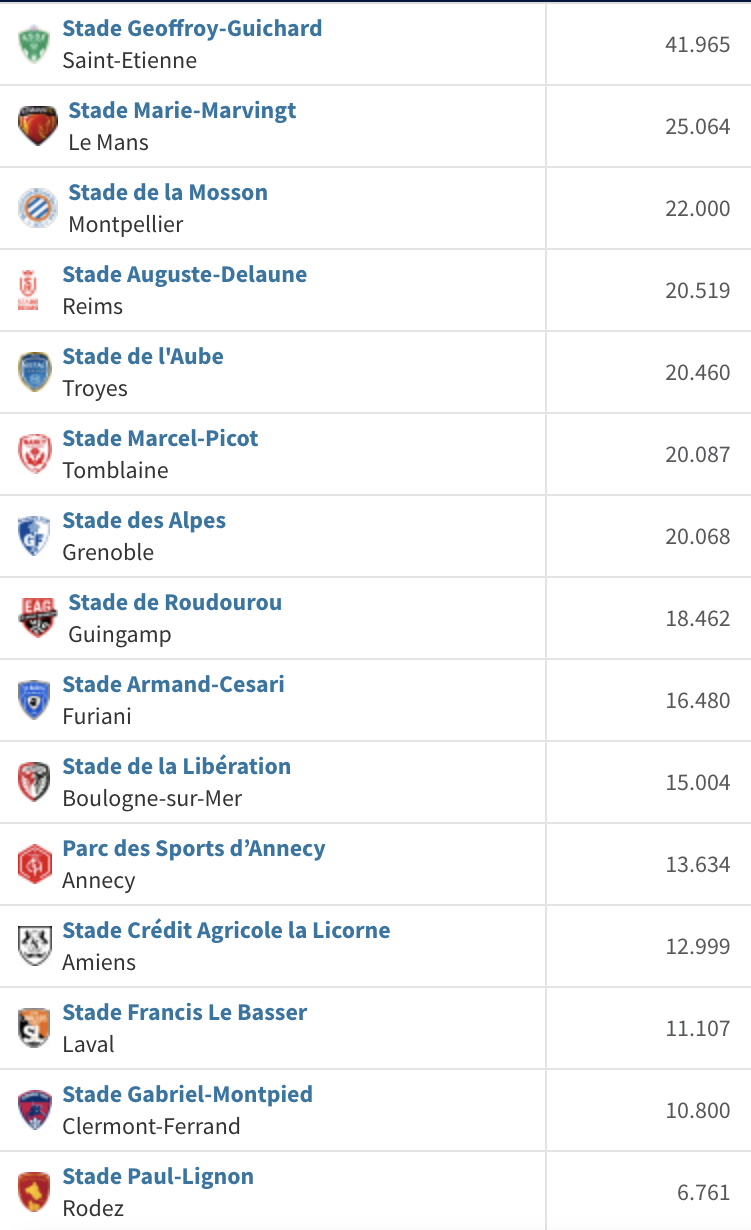Open Stade Marie-Marvingt stadium link
Screen dimensions: 751x1230
tap(182, 110)
